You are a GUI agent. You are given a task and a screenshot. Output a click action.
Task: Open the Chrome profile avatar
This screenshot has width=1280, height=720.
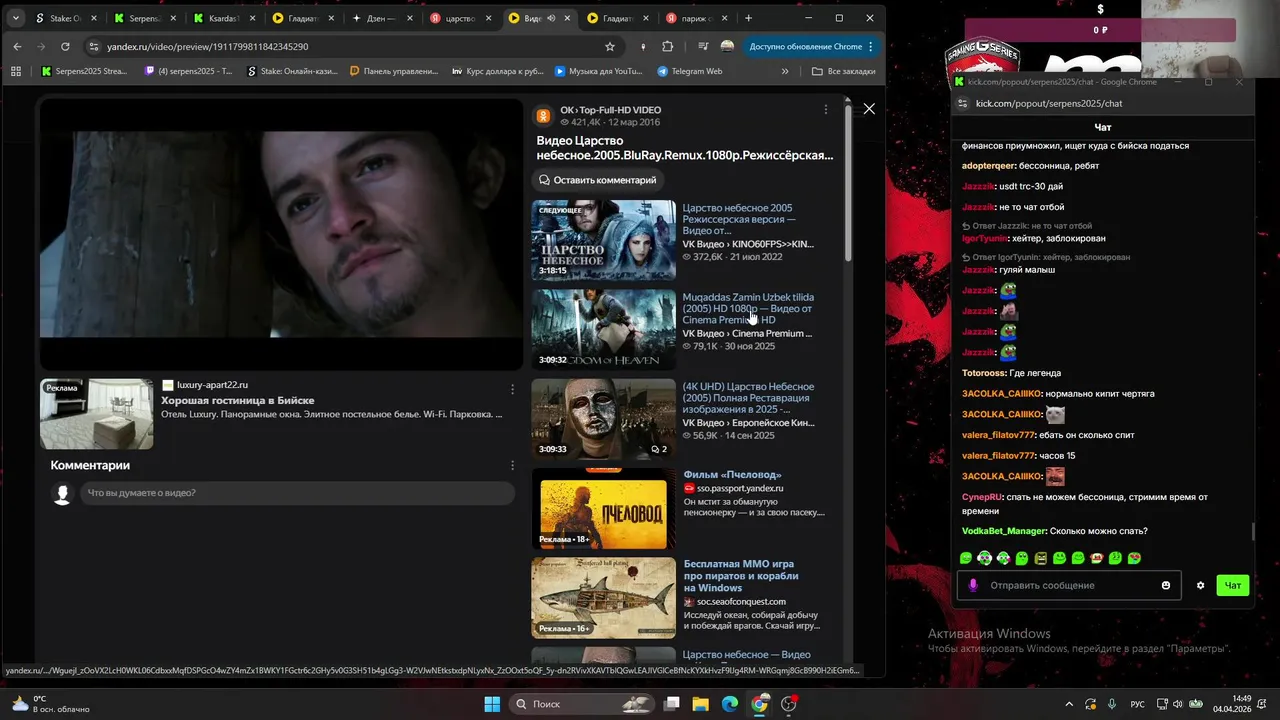[727, 46]
